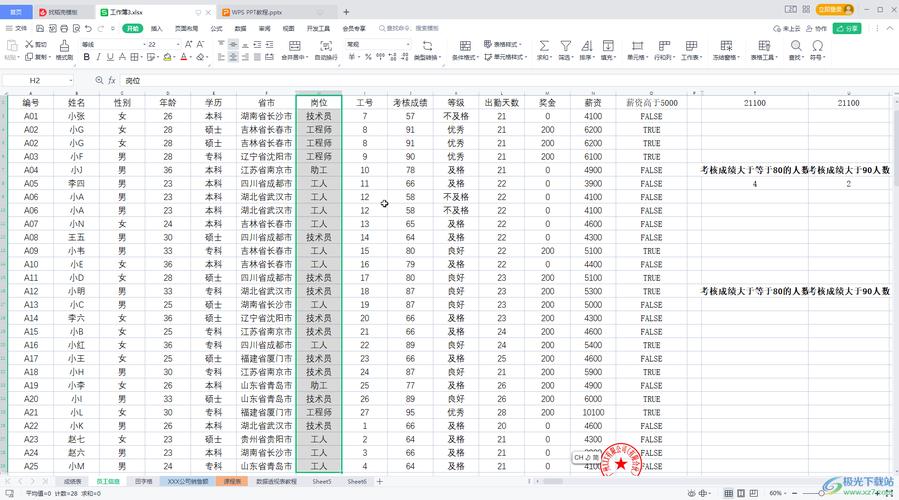Toggle Bold formatting

pyautogui.click(x=87, y=57)
